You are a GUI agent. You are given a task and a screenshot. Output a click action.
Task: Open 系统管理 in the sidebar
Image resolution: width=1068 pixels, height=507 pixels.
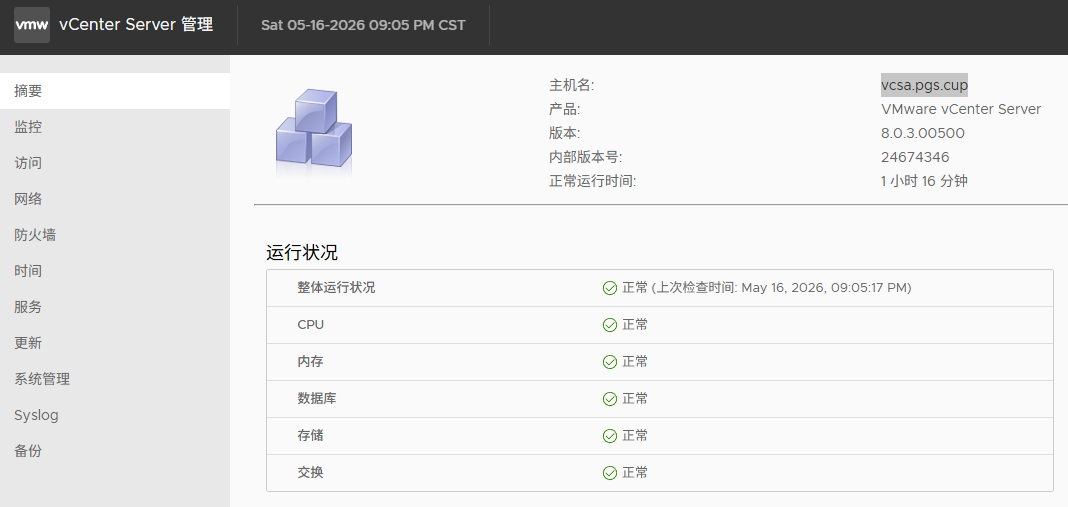[114, 379]
